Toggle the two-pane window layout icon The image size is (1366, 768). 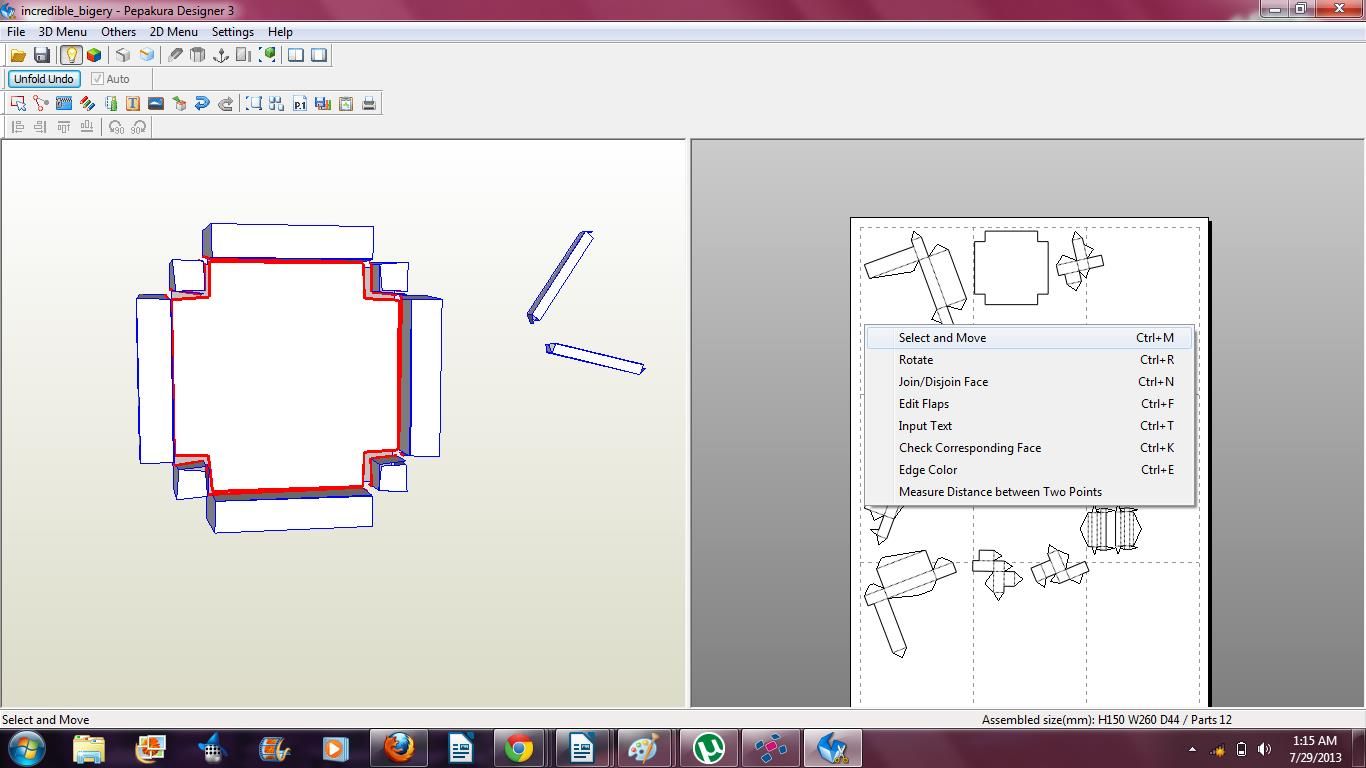[x=296, y=55]
